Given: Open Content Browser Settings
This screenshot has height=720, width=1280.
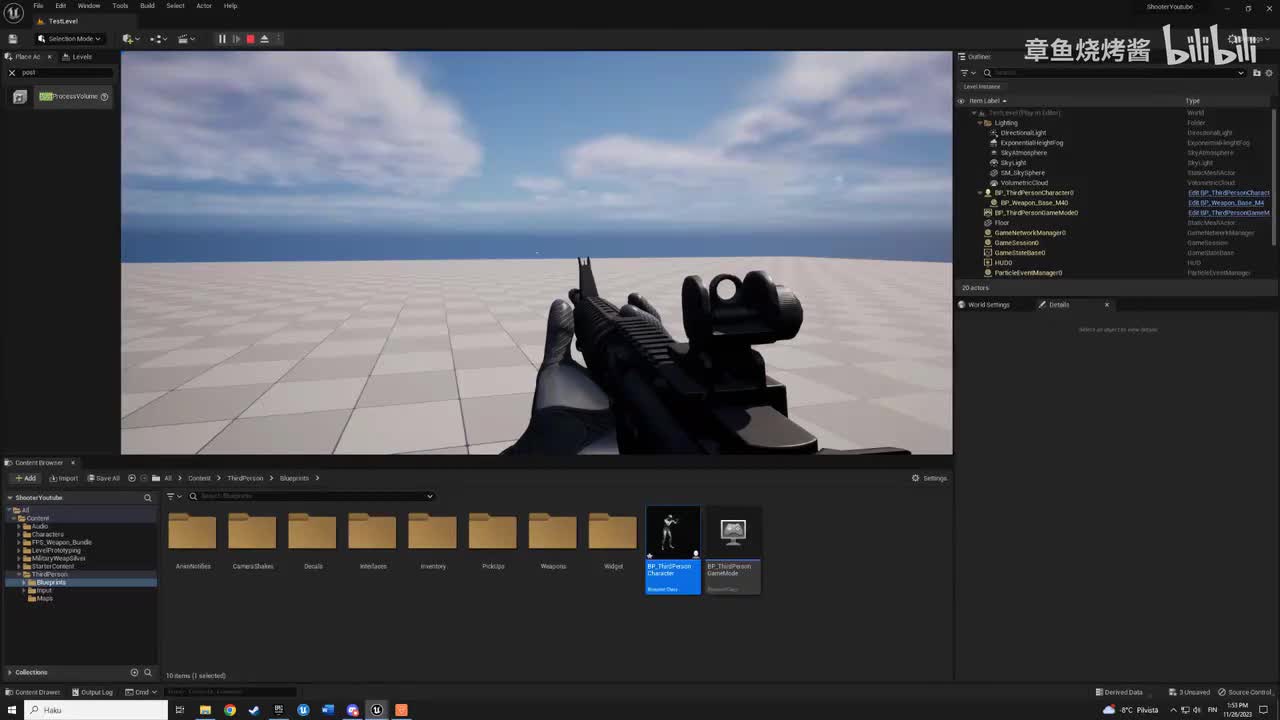Looking at the screenshot, I should 929,478.
